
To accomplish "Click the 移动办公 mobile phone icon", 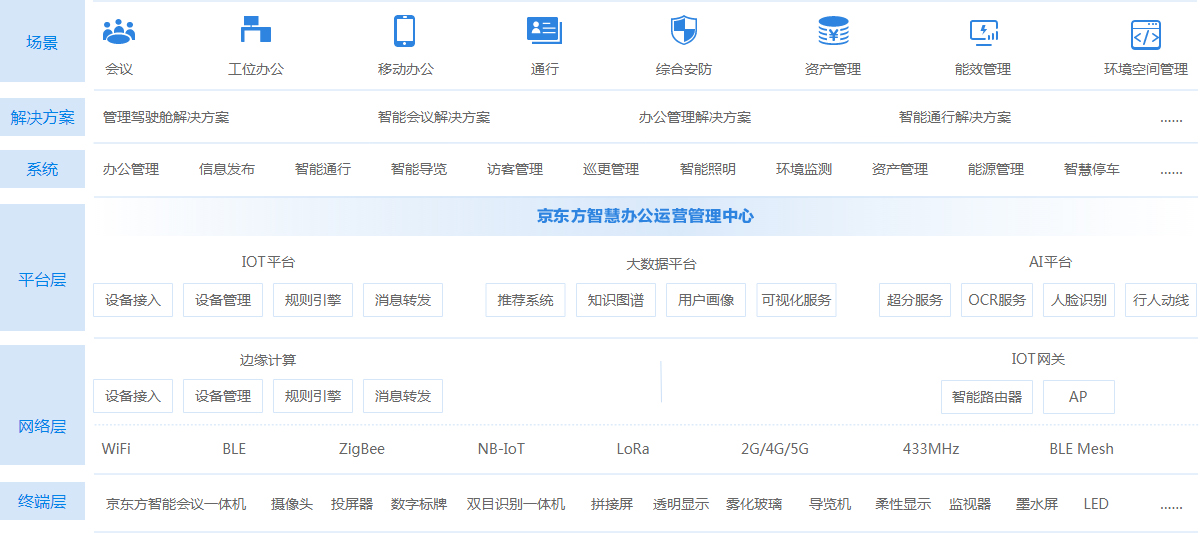I will tap(404, 31).
